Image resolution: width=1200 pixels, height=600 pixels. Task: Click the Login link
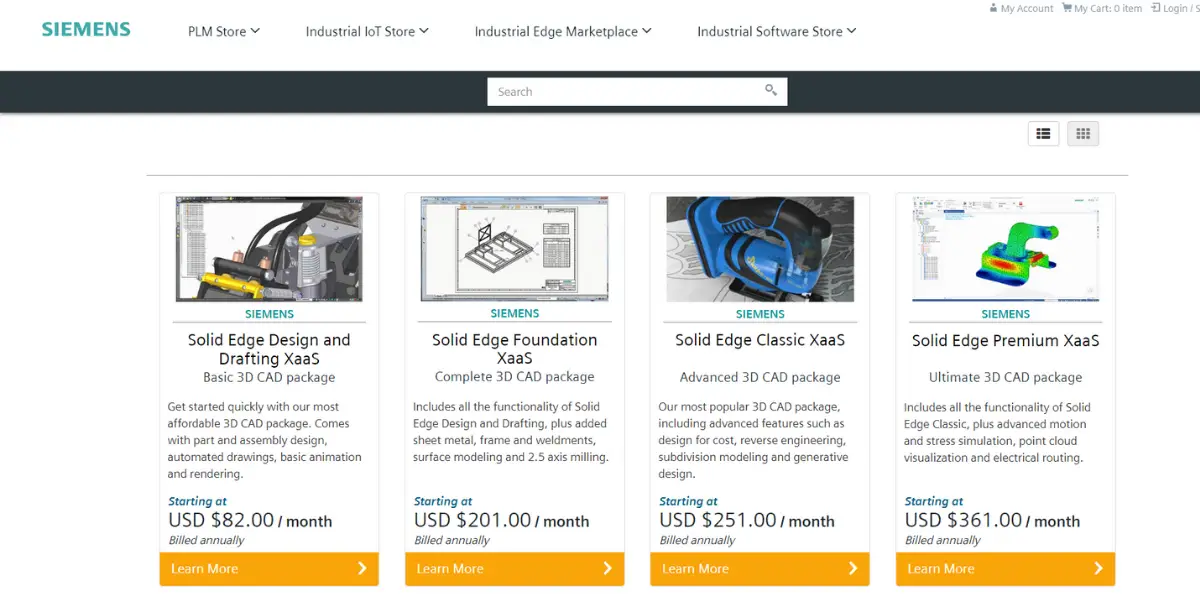coord(1174,8)
